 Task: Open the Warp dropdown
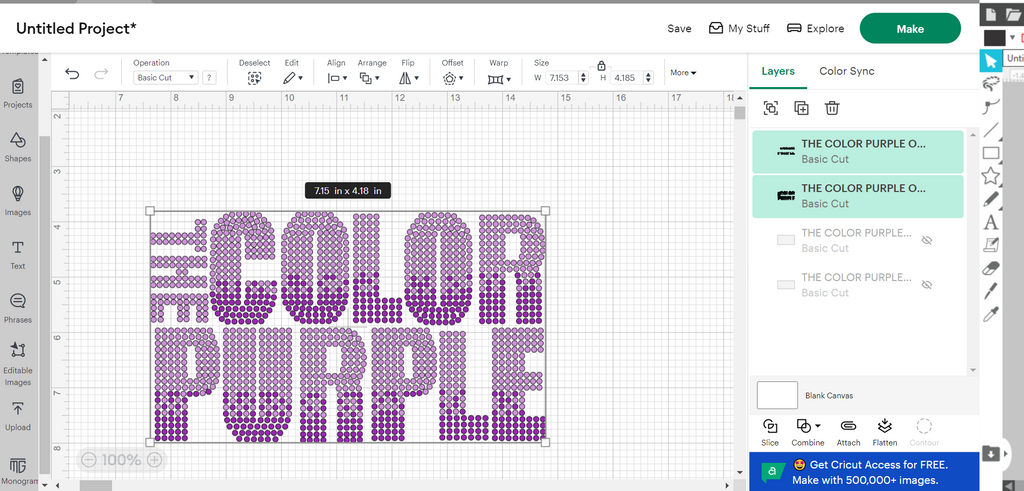click(x=500, y=79)
